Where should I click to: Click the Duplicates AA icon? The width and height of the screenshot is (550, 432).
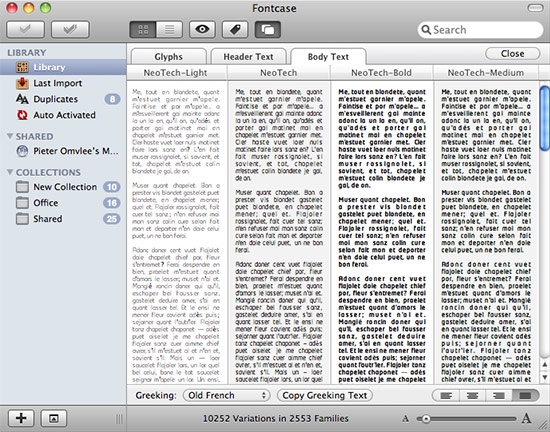tap(22, 99)
